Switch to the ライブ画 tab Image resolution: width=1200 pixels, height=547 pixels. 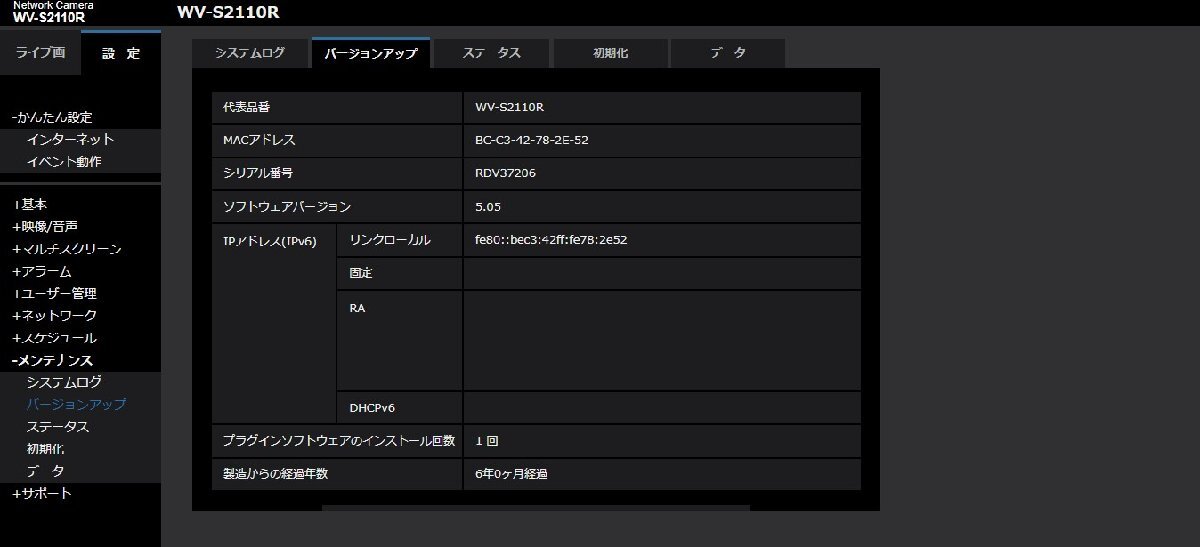40,53
